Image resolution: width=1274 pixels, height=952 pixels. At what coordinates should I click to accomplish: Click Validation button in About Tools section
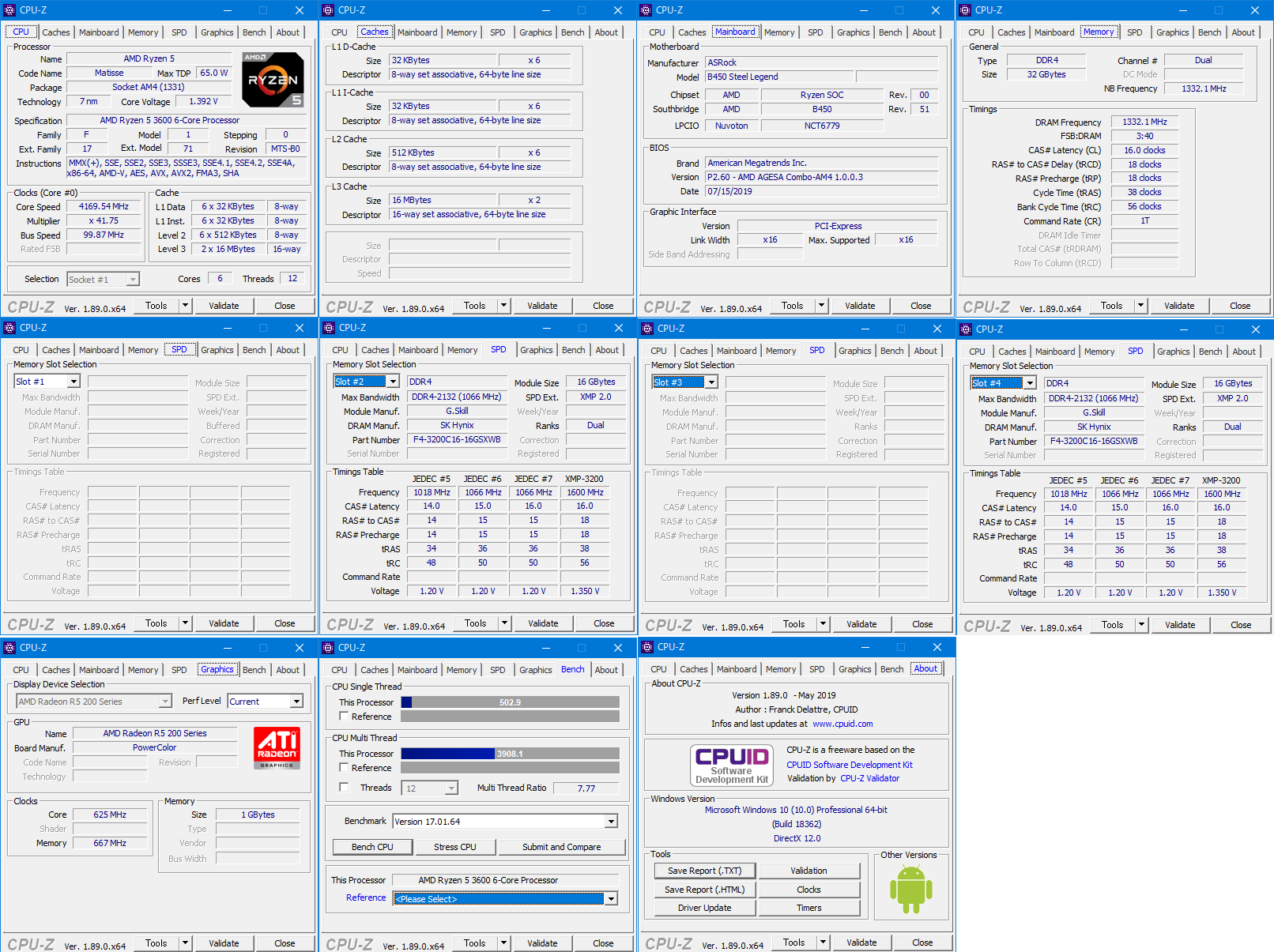click(x=808, y=871)
